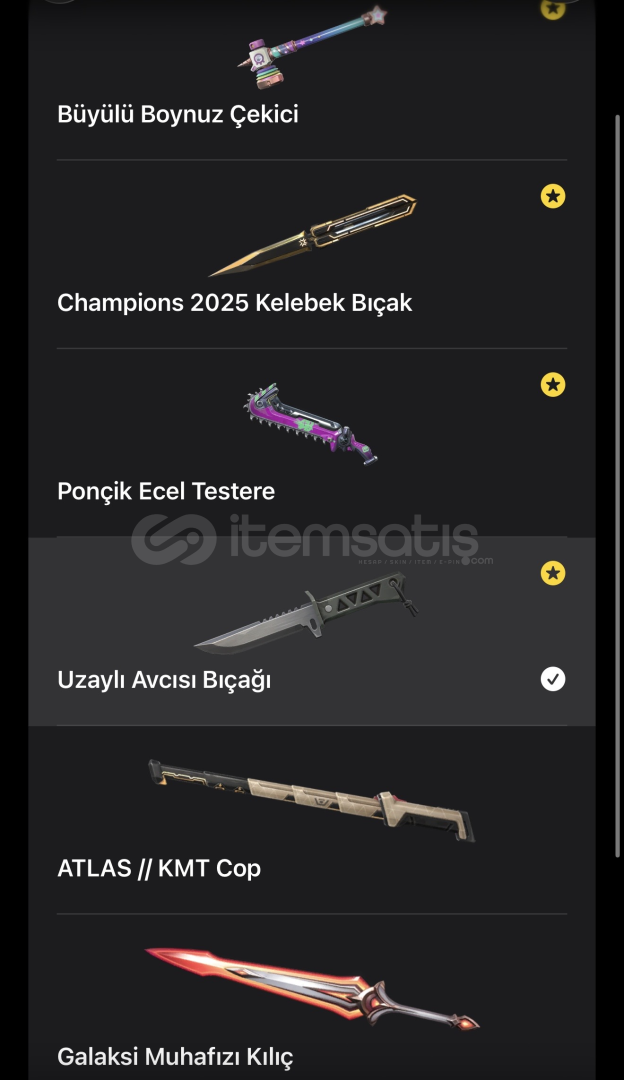Tap the Uzaylı Avcısı Bıçağı text
Image resolution: width=624 pixels, height=1080 pixels.
164,680
